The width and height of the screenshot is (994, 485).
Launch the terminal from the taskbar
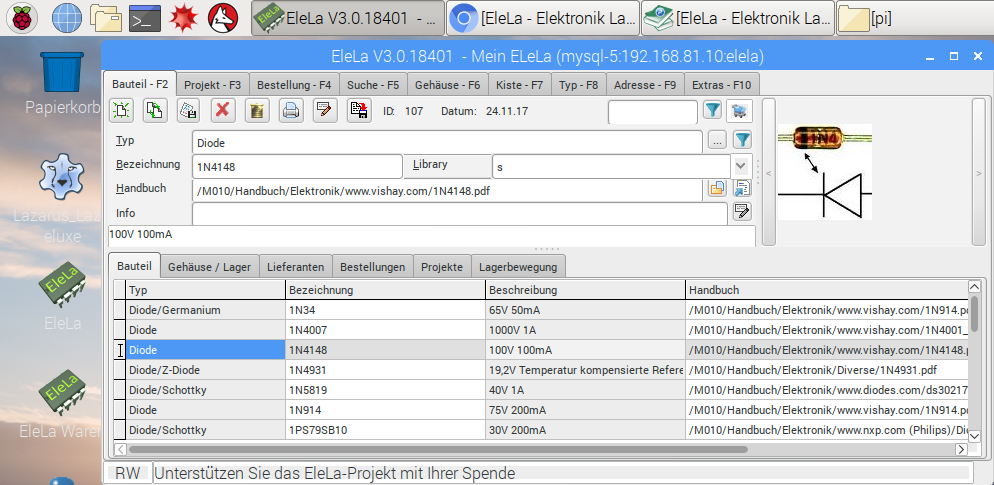point(144,18)
